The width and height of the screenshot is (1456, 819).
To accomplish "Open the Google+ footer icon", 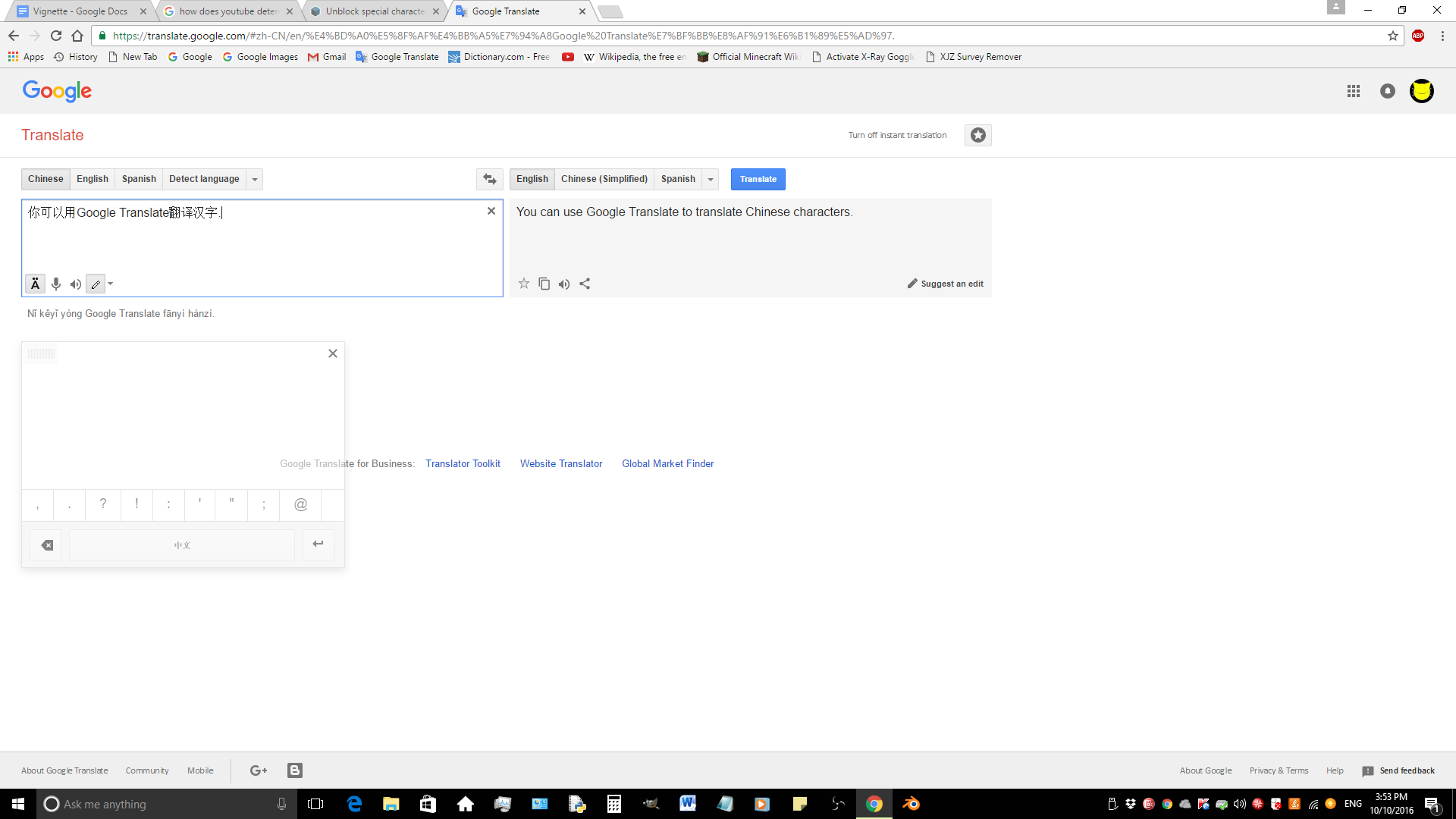I will 259,770.
